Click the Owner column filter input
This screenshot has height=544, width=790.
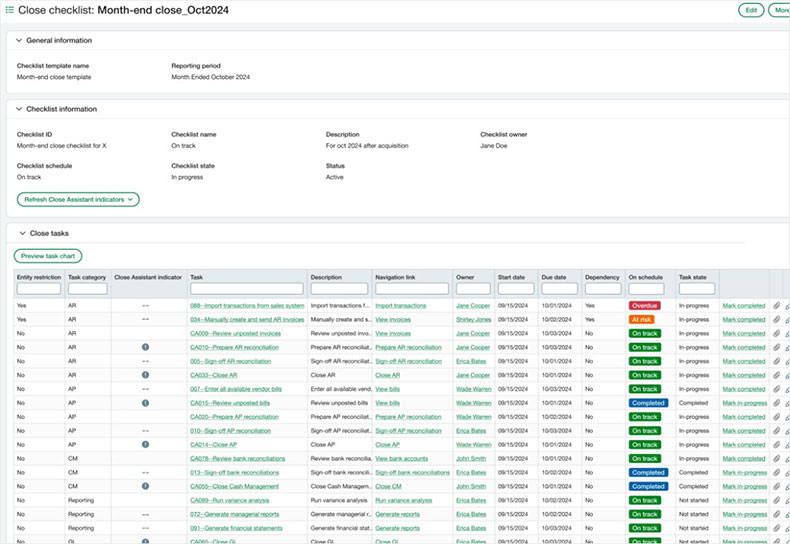[472, 289]
